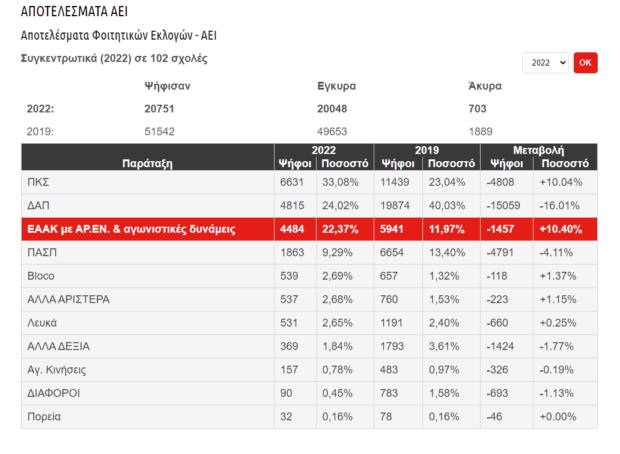This screenshot has height=454, width=620.
Task: Click the Παράταξη column header
Action: (147, 163)
